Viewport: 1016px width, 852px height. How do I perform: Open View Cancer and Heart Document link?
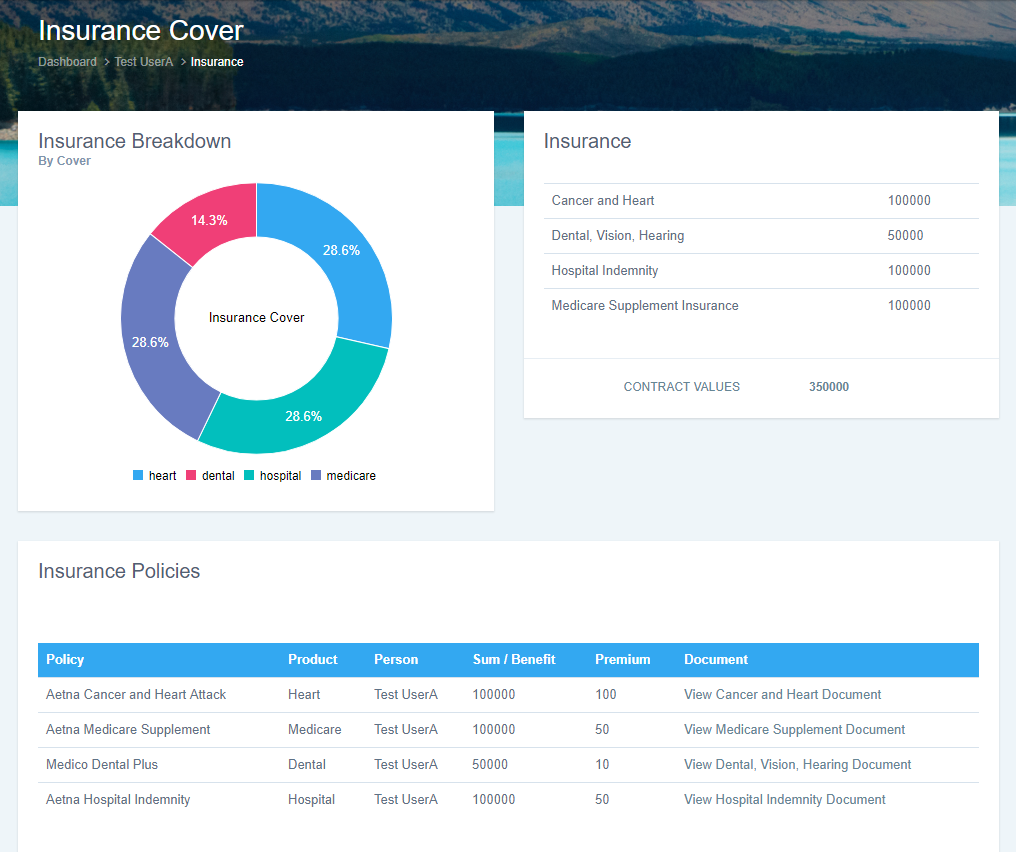point(782,695)
